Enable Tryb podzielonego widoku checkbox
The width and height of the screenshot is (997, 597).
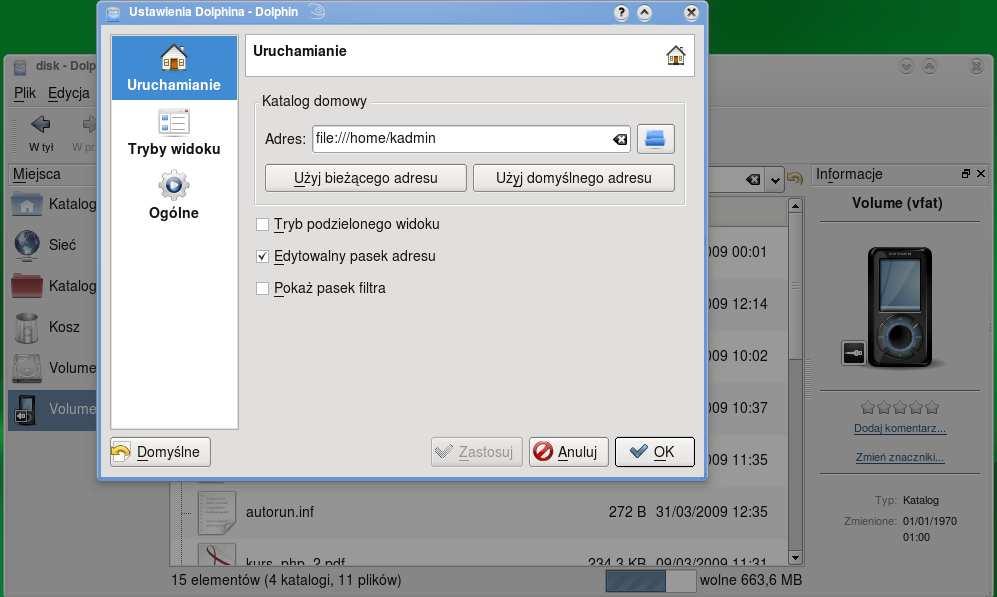point(262,224)
